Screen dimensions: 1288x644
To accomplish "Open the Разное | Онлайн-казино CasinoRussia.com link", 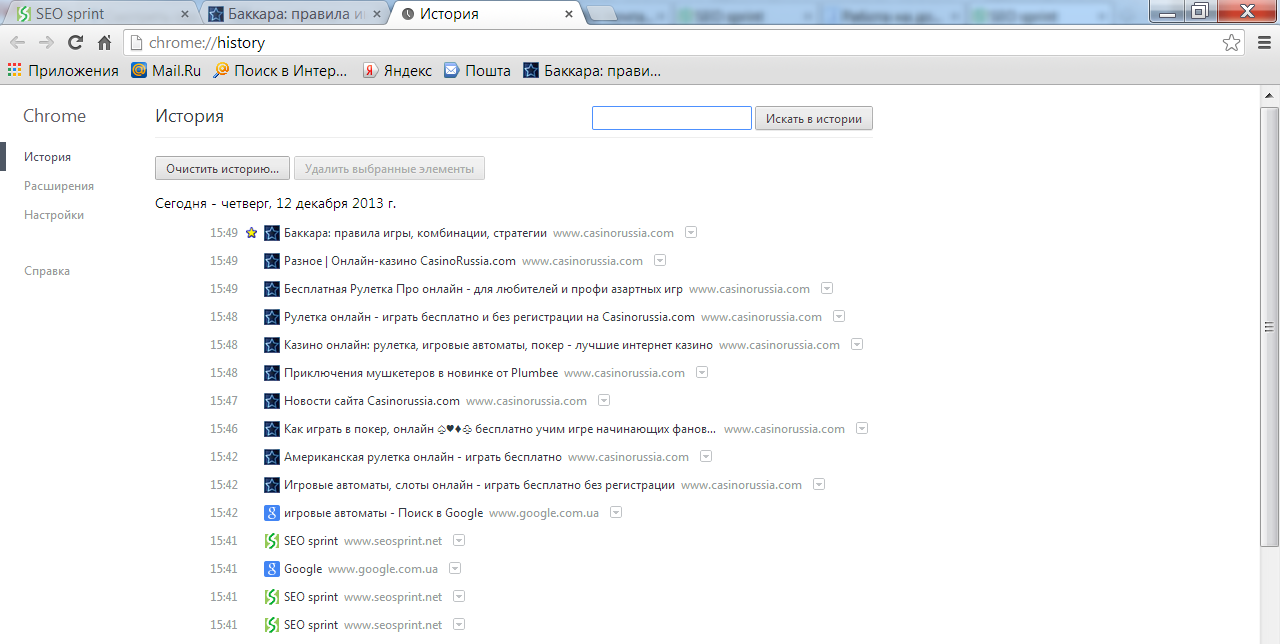I will coord(400,261).
